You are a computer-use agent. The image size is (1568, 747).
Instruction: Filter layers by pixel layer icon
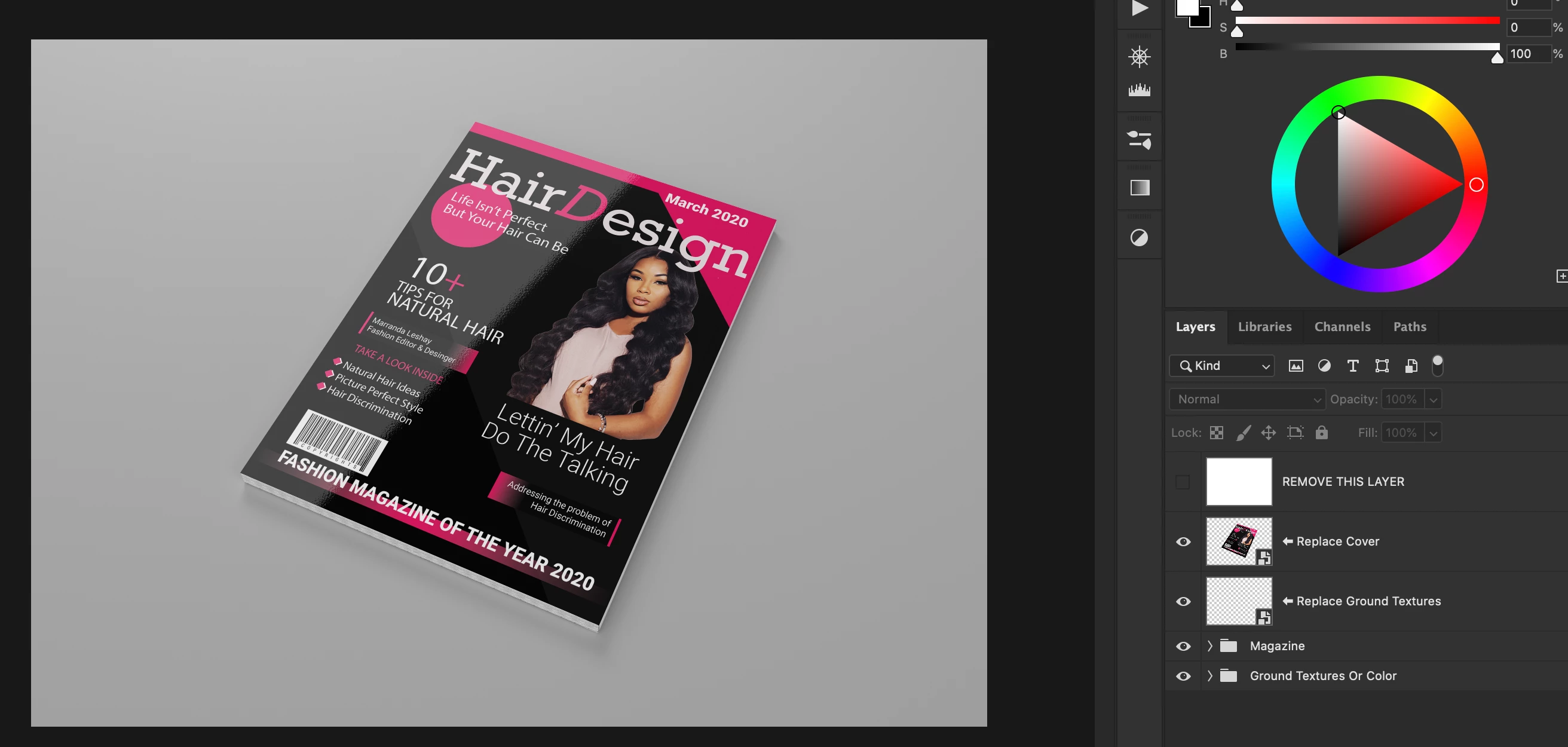[1296, 366]
